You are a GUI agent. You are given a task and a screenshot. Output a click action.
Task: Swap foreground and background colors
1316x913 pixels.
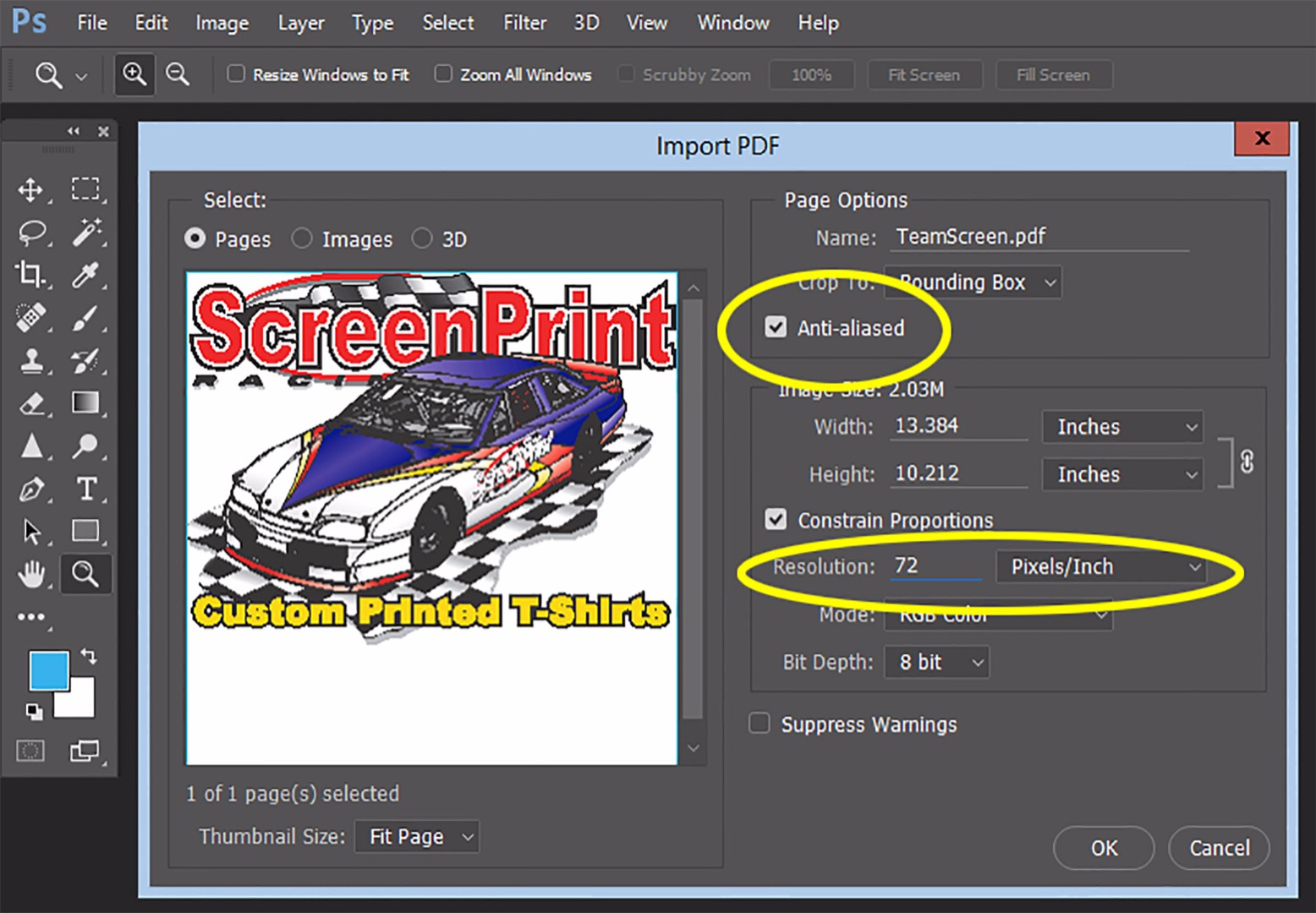tap(88, 655)
